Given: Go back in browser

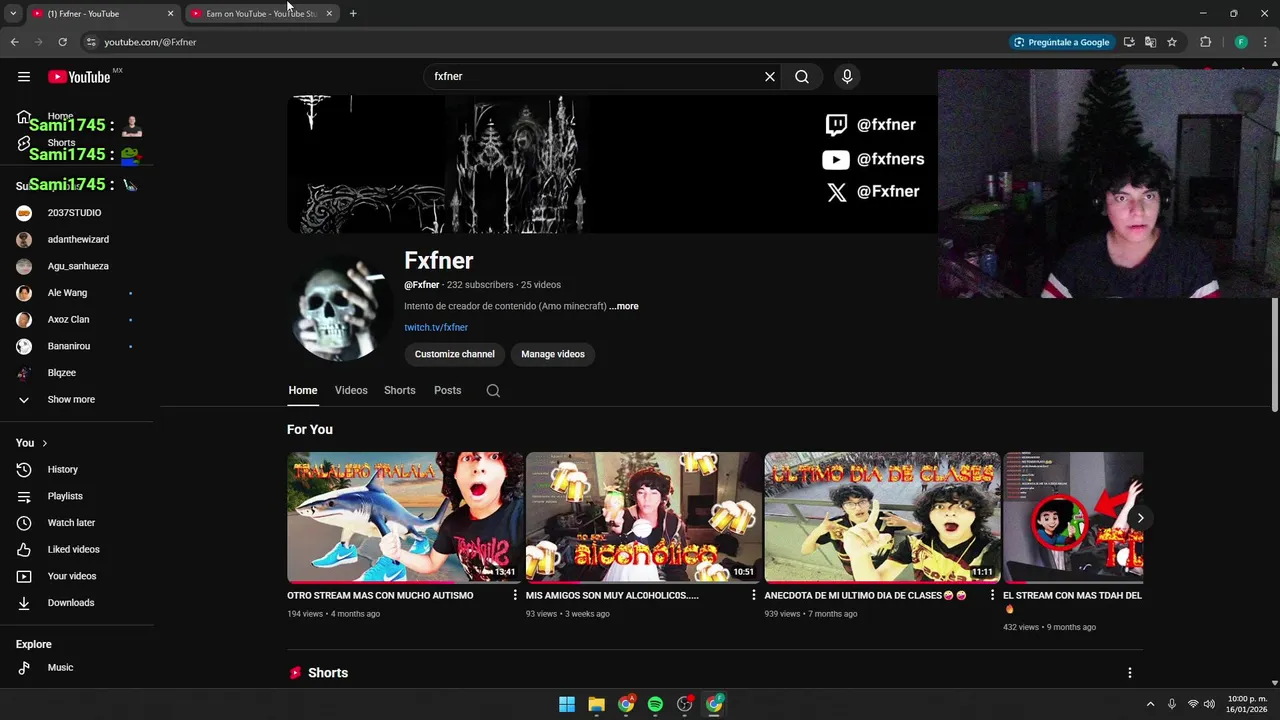Looking at the screenshot, I should pyautogui.click(x=14, y=42).
